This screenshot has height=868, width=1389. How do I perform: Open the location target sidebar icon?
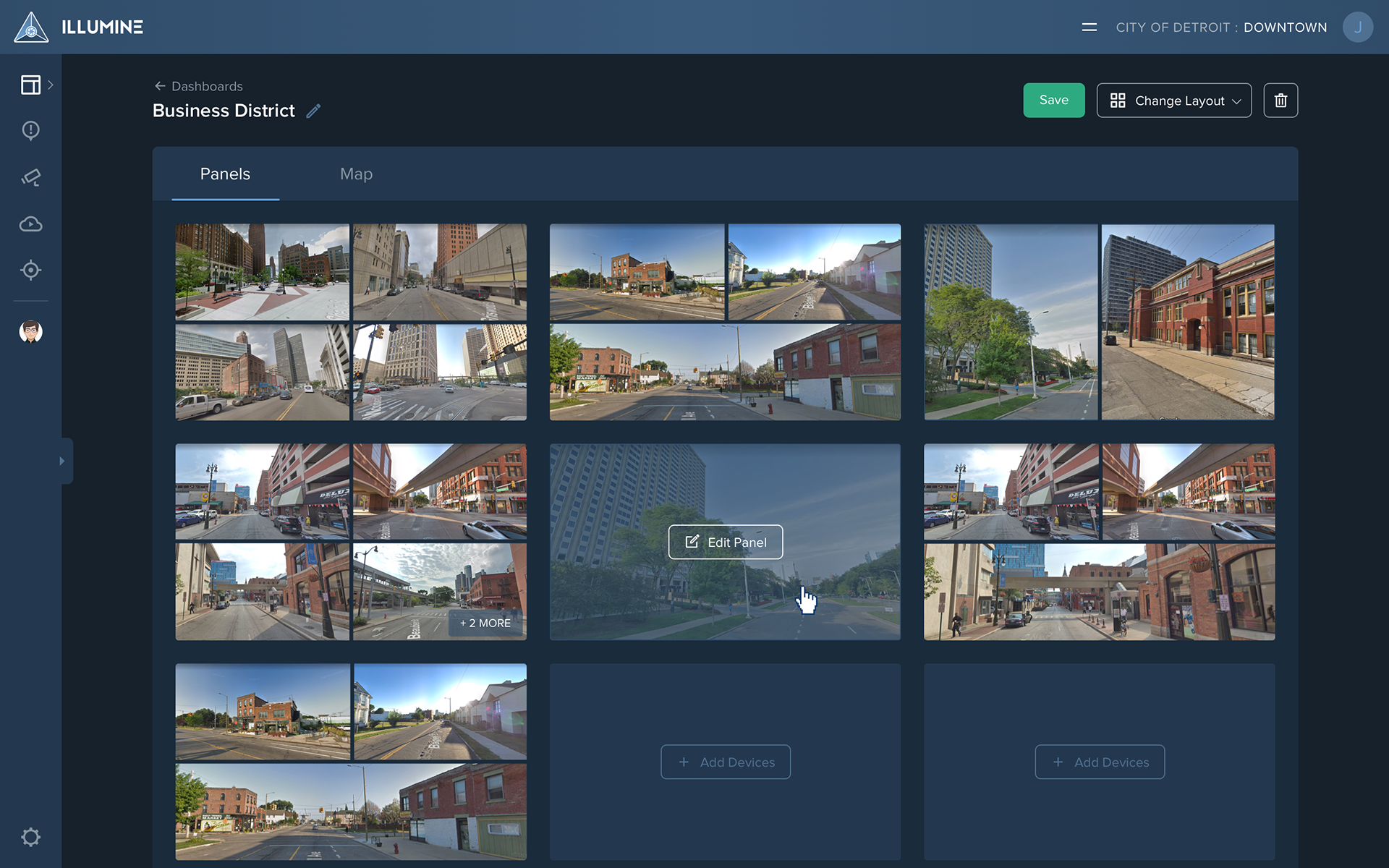(30, 270)
